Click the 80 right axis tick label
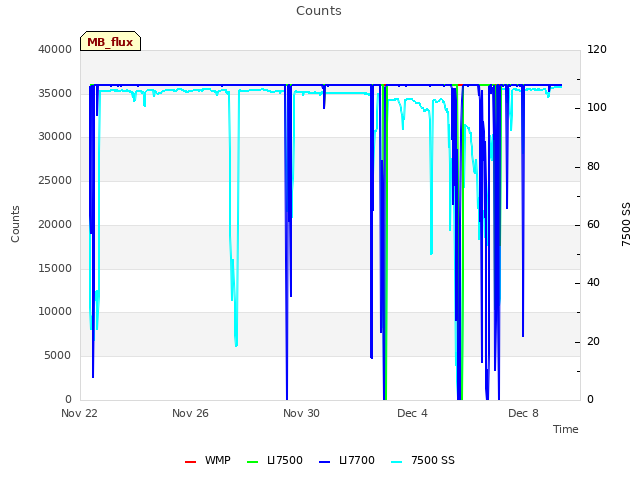The height and width of the screenshot is (480, 640). pos(593,167)
